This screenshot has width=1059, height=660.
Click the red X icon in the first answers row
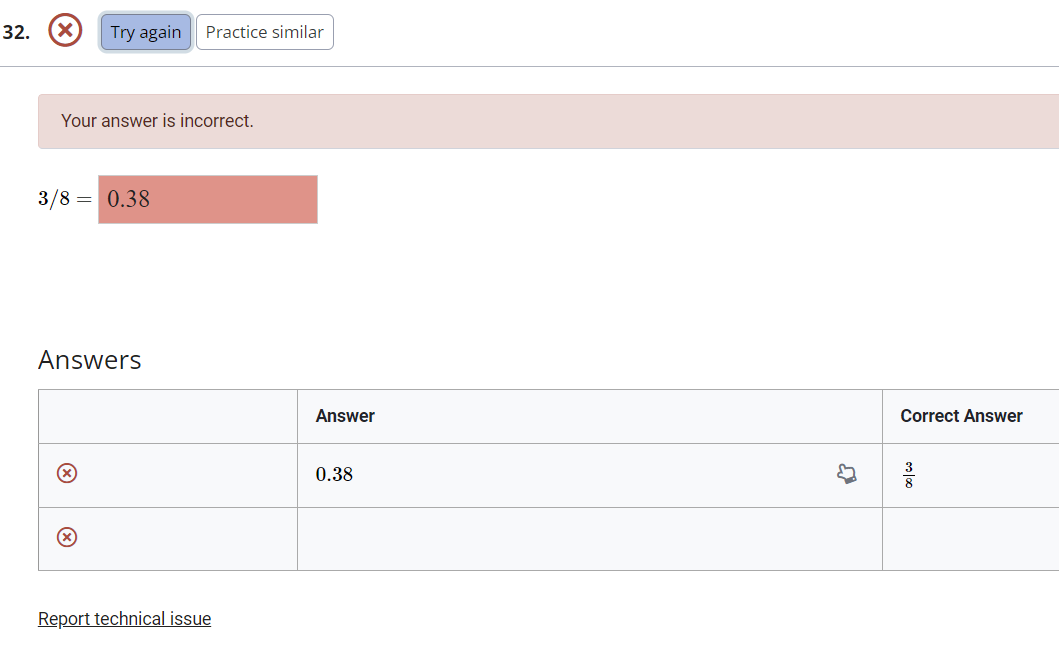67,474
